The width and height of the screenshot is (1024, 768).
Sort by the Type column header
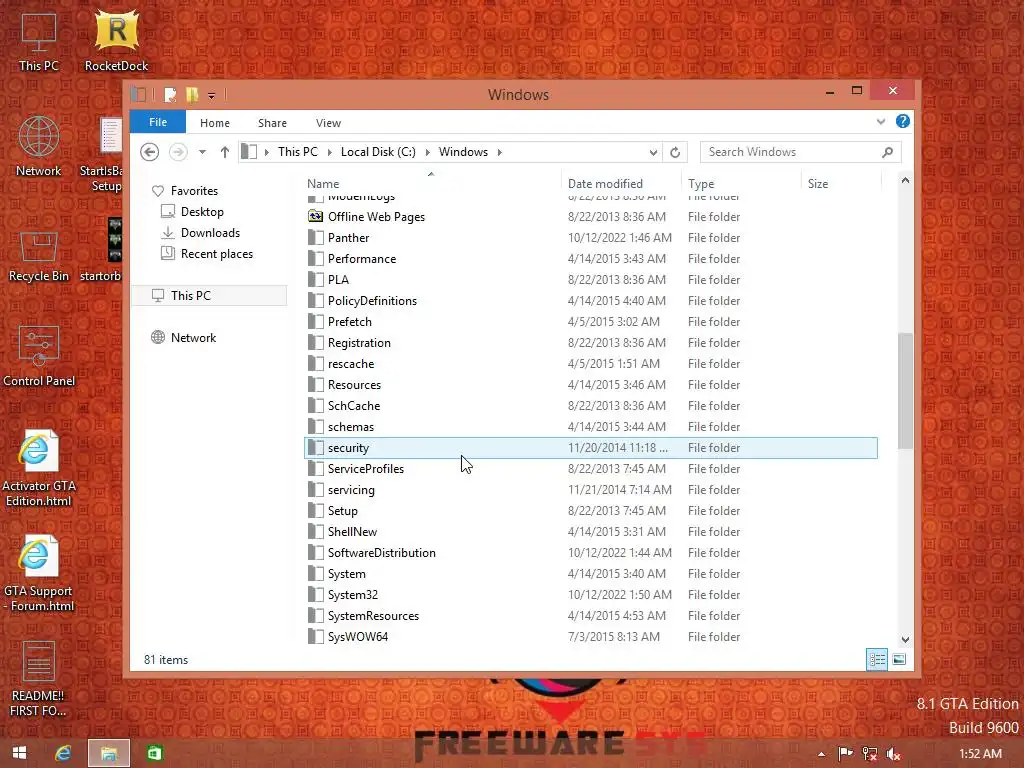pos(741,184)
